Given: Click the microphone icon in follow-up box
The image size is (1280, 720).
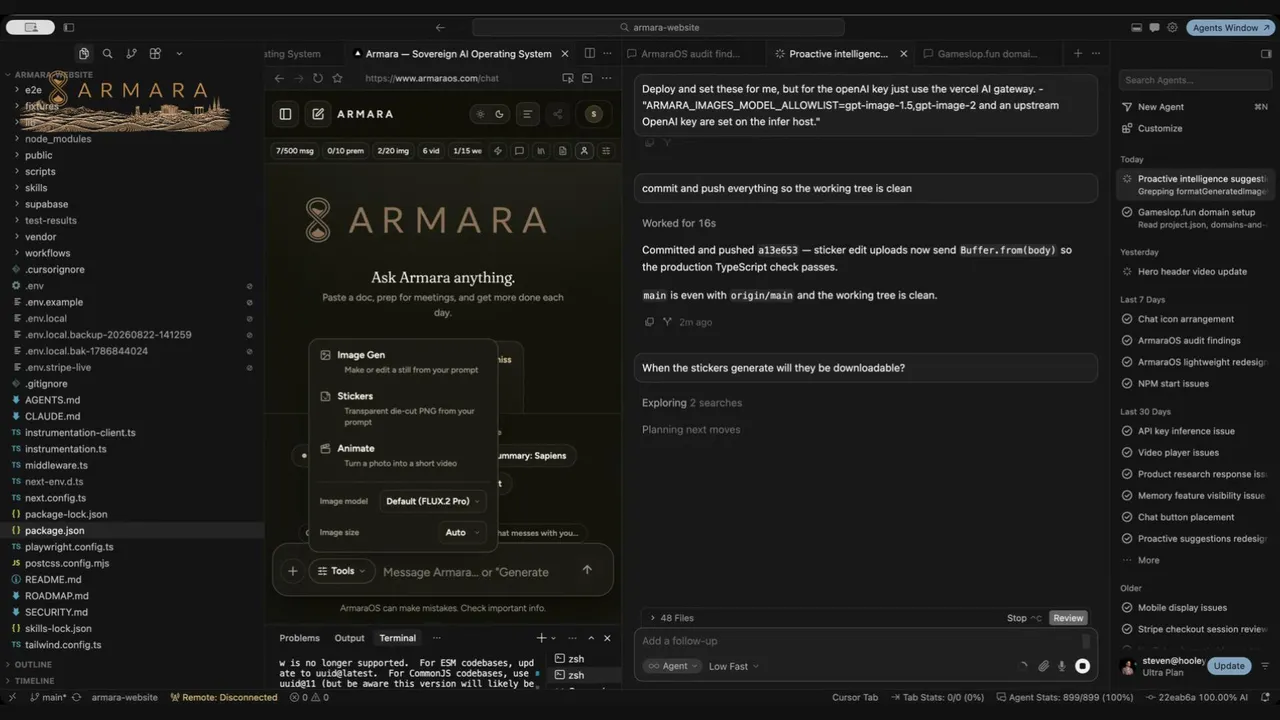Looking at the screenshot, I should [1062, 666].
